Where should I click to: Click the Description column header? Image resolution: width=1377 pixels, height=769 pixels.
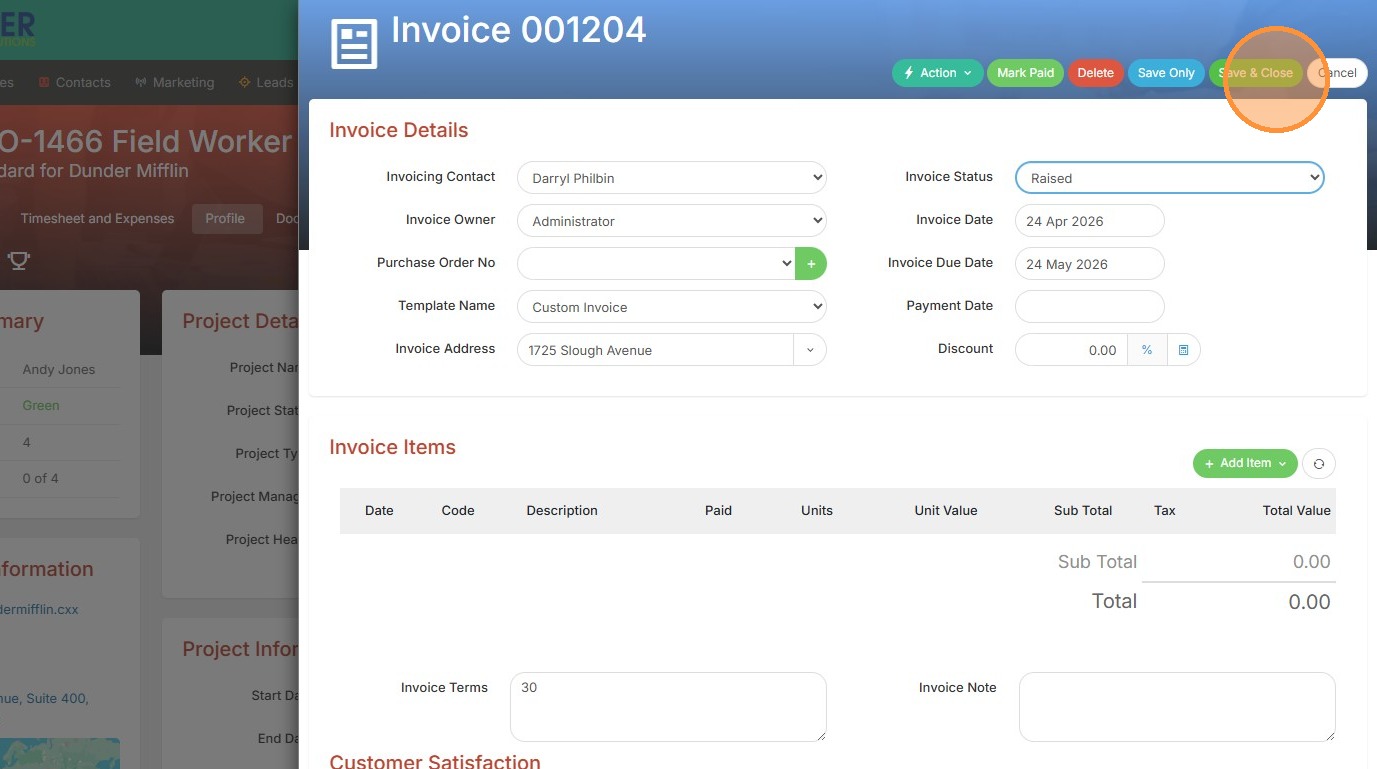click(562, 510)
